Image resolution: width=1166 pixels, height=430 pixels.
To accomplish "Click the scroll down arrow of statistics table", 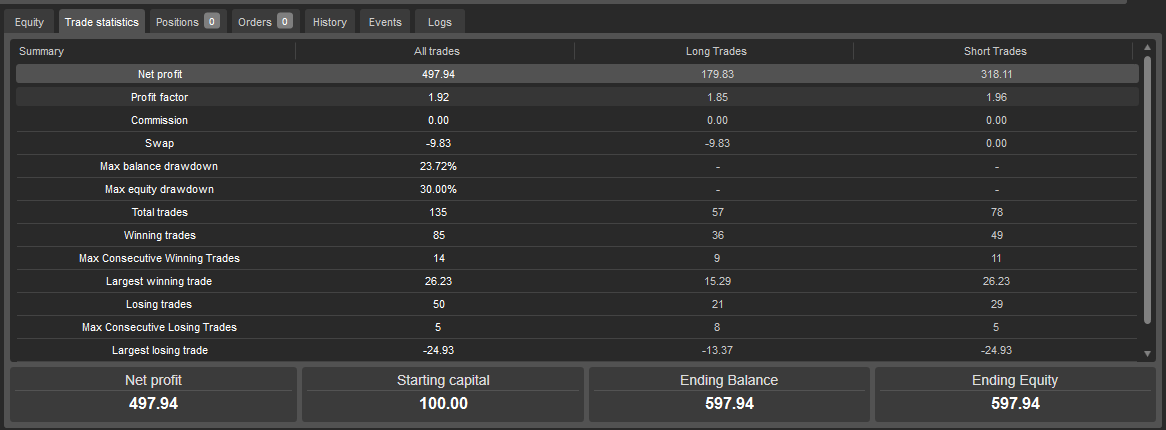I will [1147, 353].
